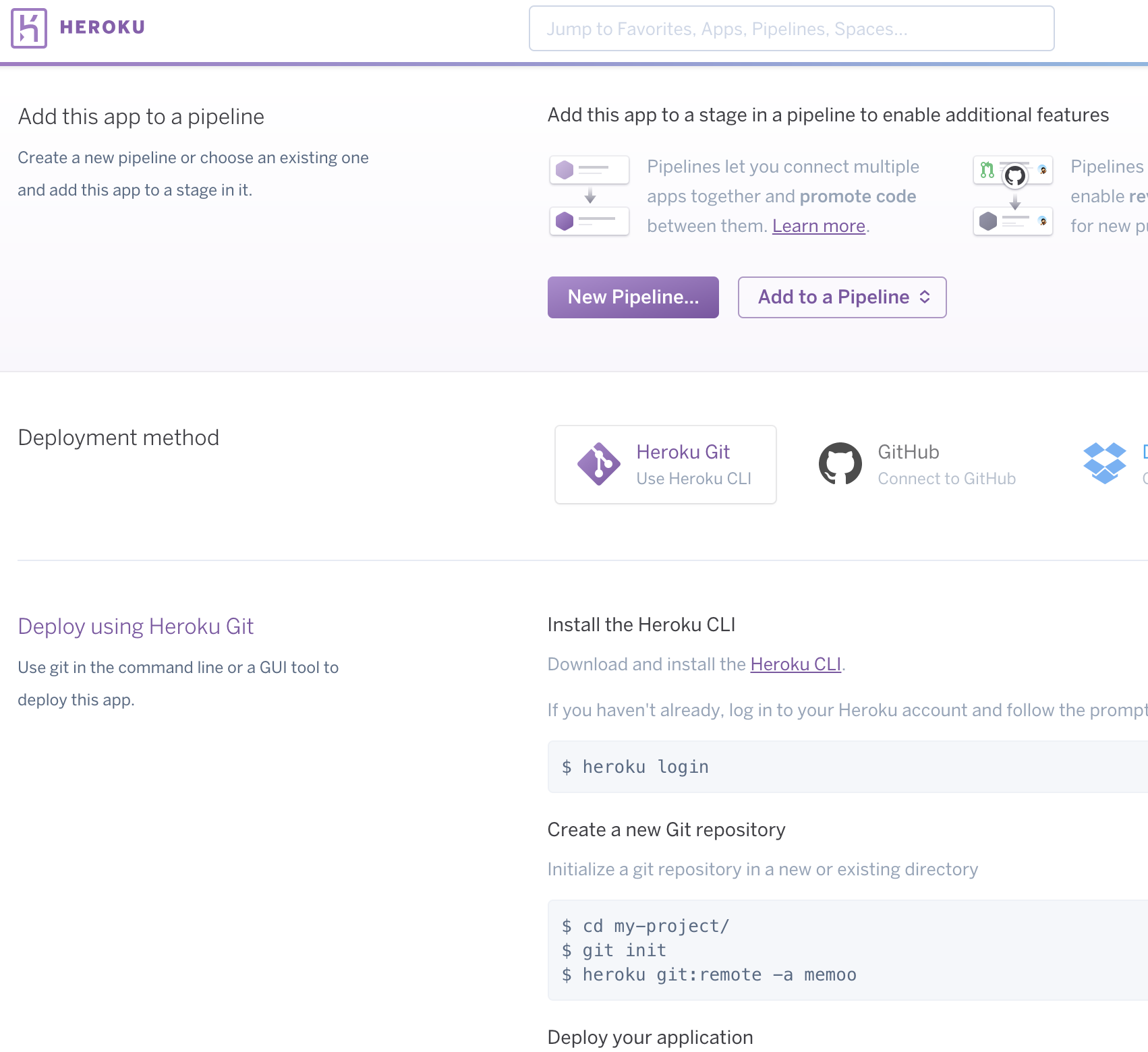Select the GitHub deployment method
Screen dimensions: 1148x1052
[x=917, y=465]
